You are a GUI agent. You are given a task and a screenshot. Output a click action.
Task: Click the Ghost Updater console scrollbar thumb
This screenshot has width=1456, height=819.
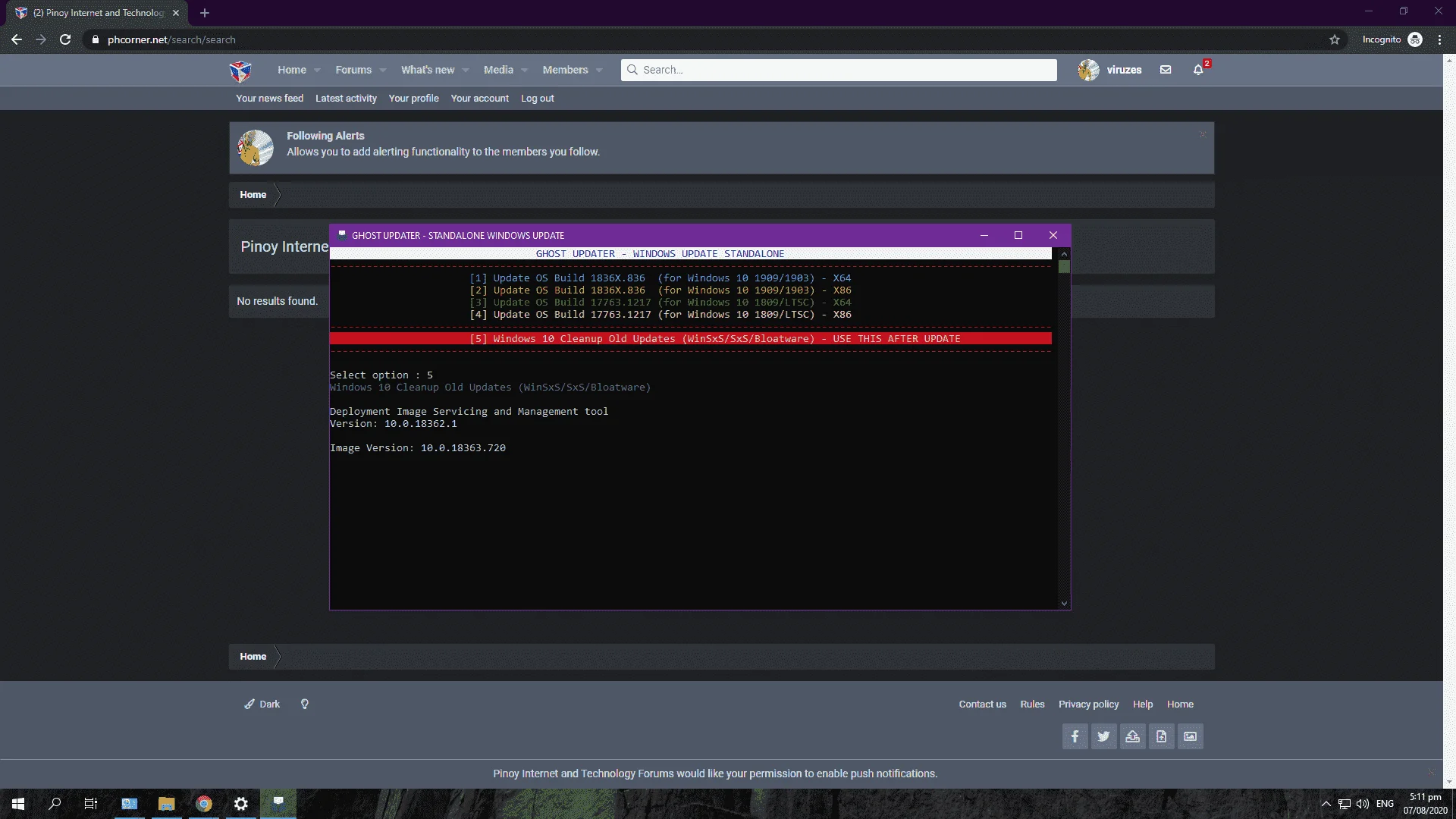pyautogui.click(x=1064, y=267)
